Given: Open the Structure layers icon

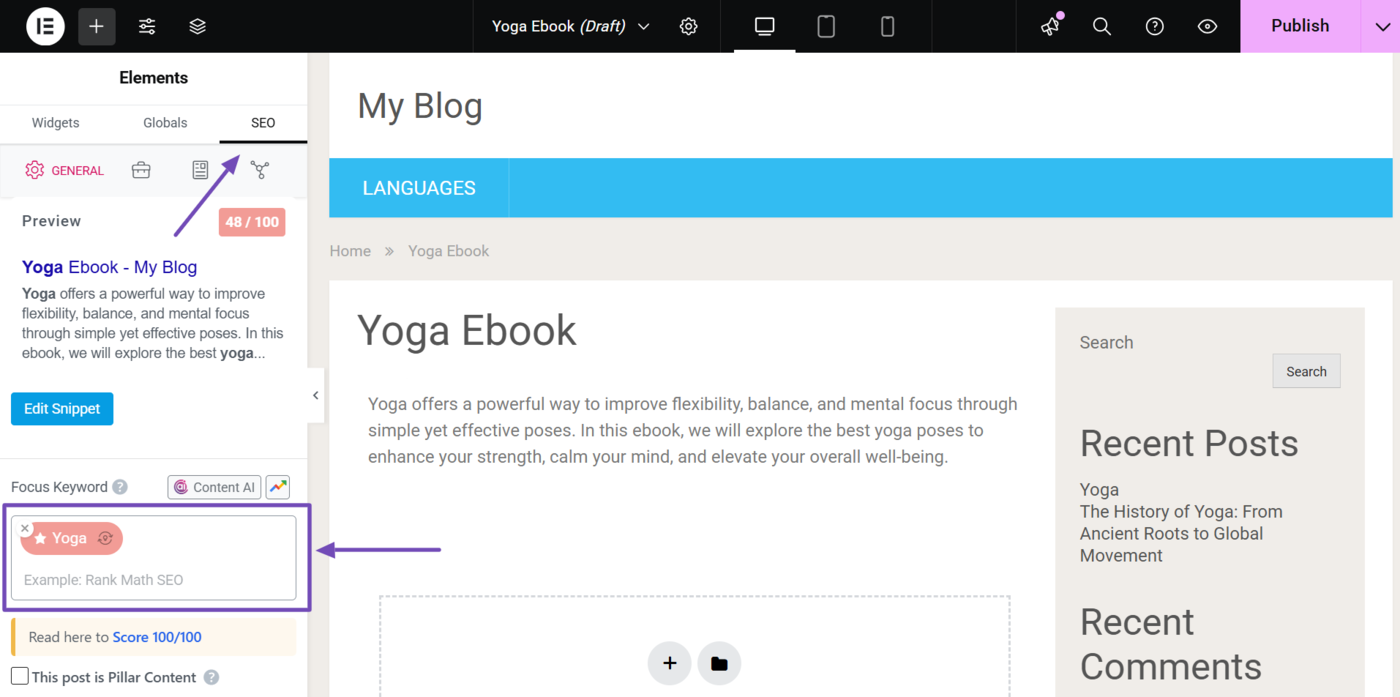Looking at the screenshot, I should point(198,26).
